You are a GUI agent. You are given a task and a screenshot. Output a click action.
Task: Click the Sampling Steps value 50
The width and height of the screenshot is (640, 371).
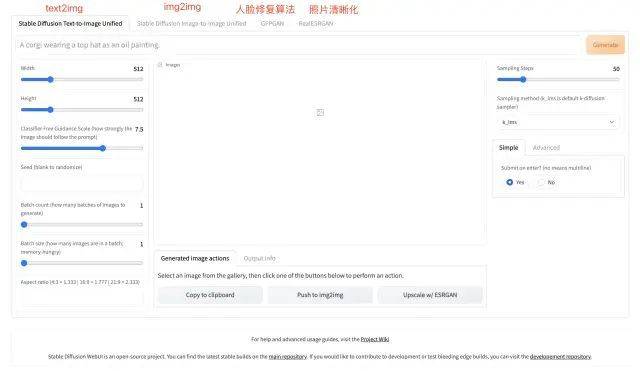pos(616,69)
